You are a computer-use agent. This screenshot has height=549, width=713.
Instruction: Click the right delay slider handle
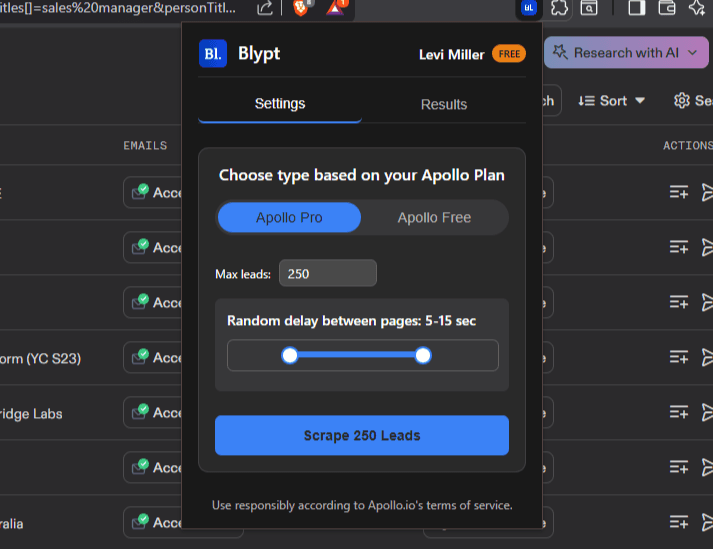423,355
